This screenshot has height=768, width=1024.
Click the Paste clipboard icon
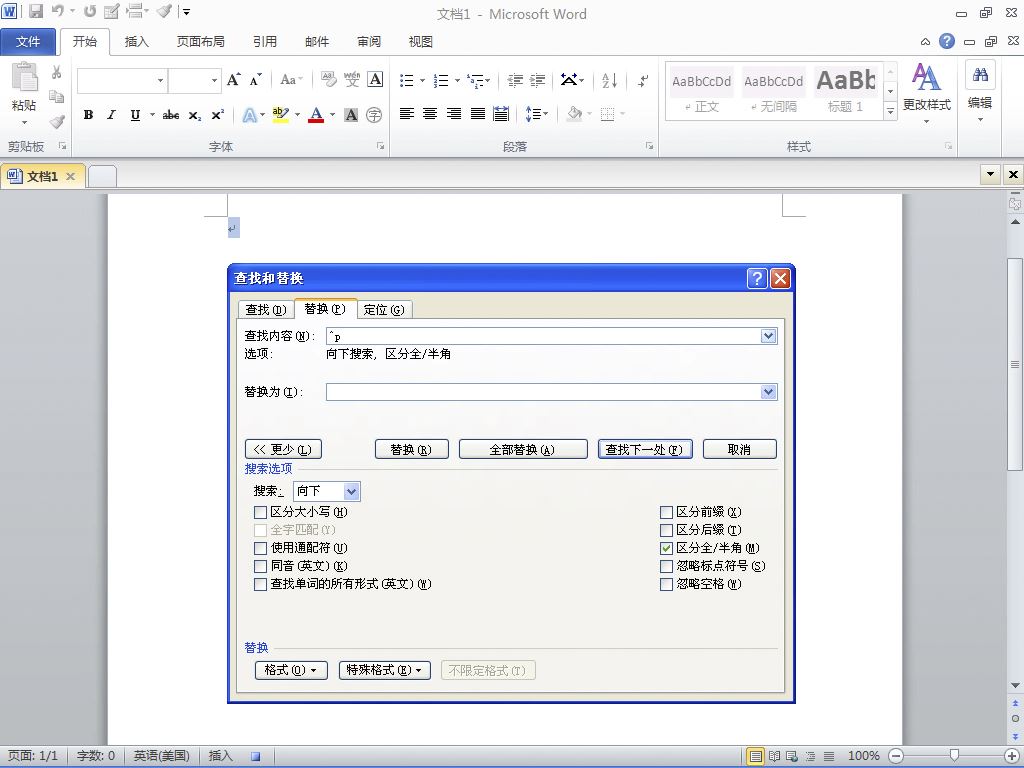[x=24, y=78]
